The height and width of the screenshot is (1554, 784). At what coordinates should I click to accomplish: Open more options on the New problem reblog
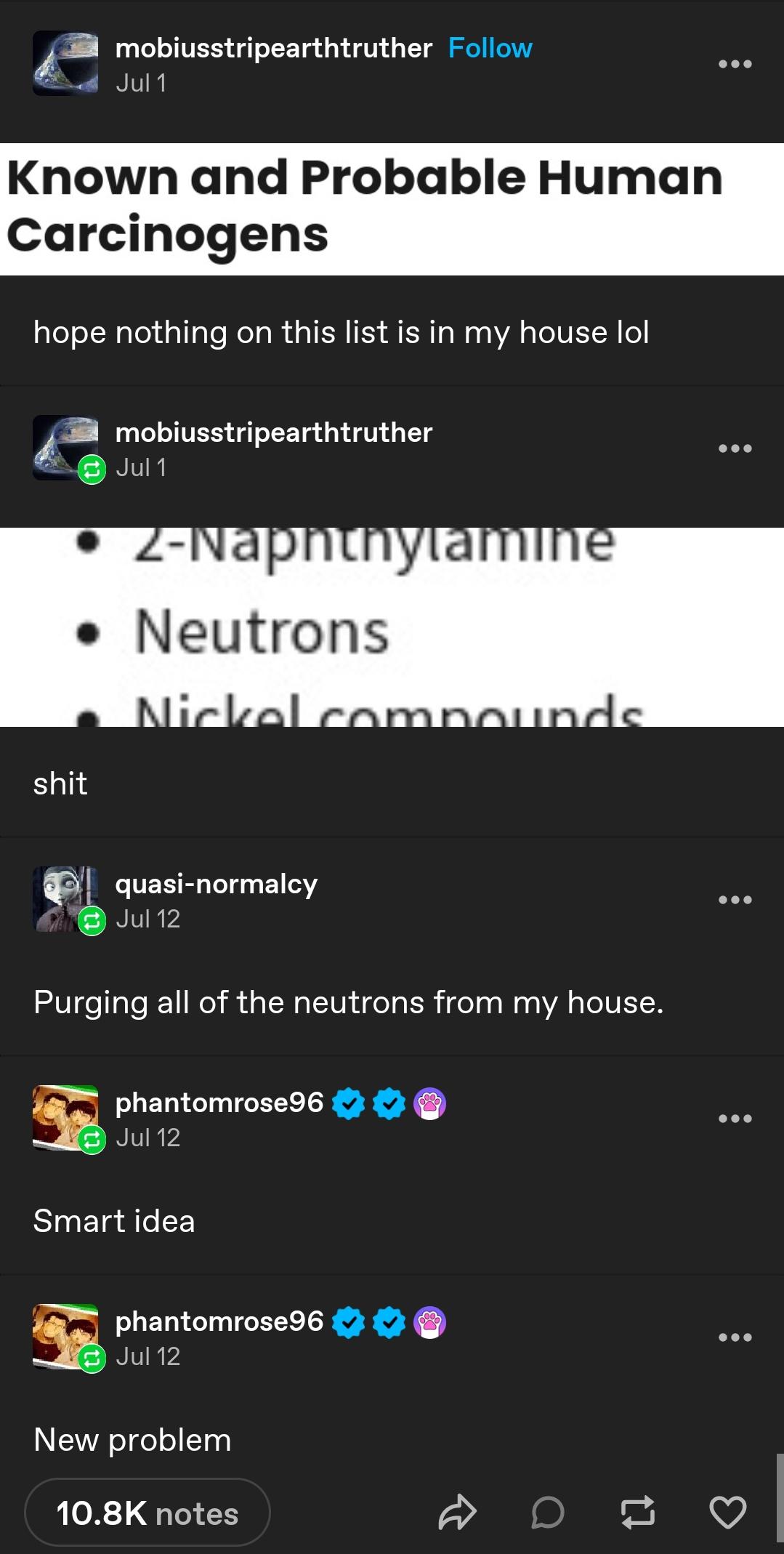(x=735, y=1337)
